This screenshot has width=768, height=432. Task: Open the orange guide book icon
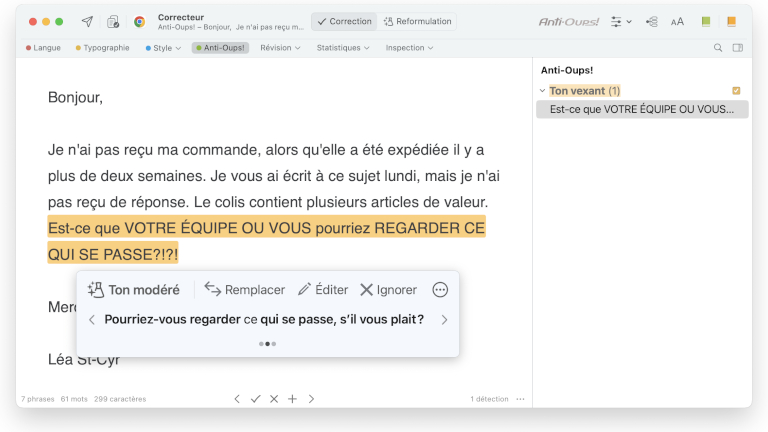point(731,22)
